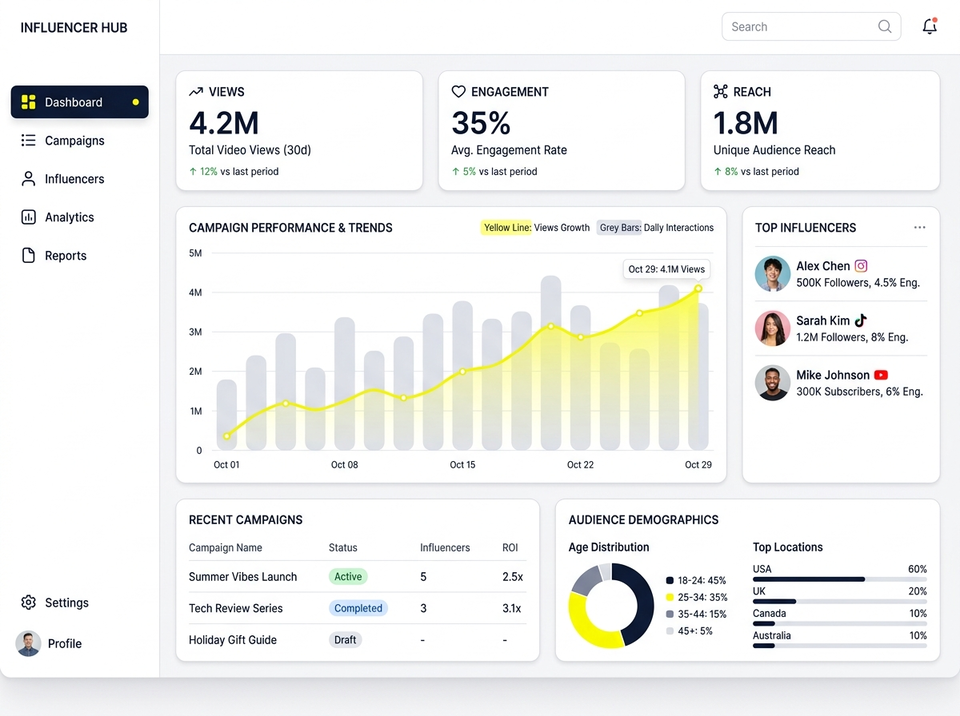Click the 25-34: 35% legend swatch
The image size is (960, 716).
[x=670, y=597]
